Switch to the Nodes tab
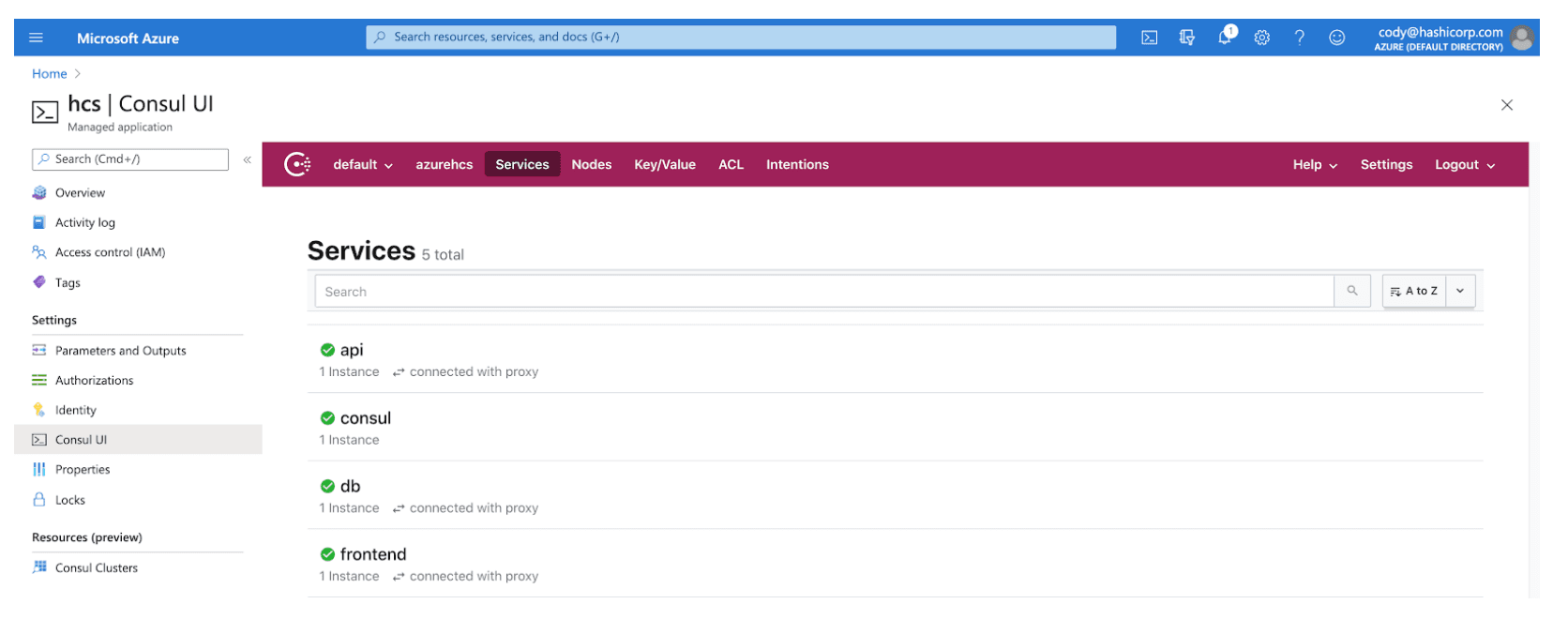 pyautogui.click(x=591, y=165)
